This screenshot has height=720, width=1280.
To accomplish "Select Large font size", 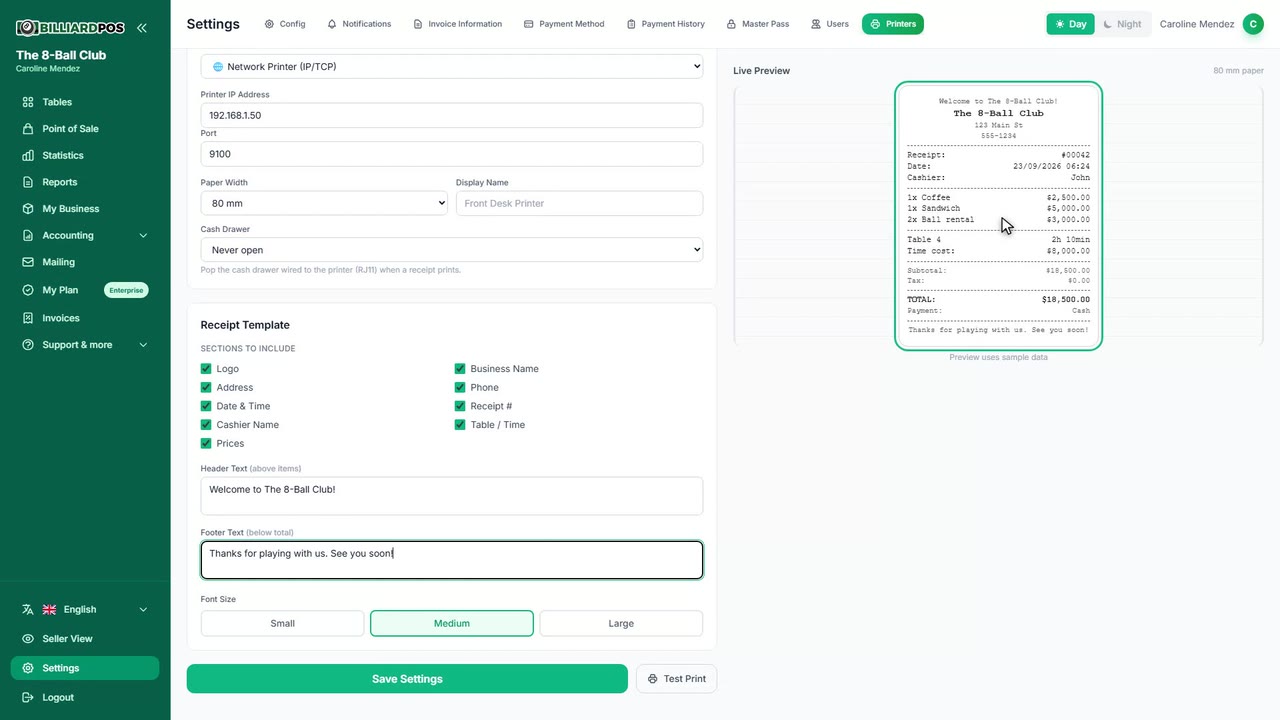I will click(621, 623).
